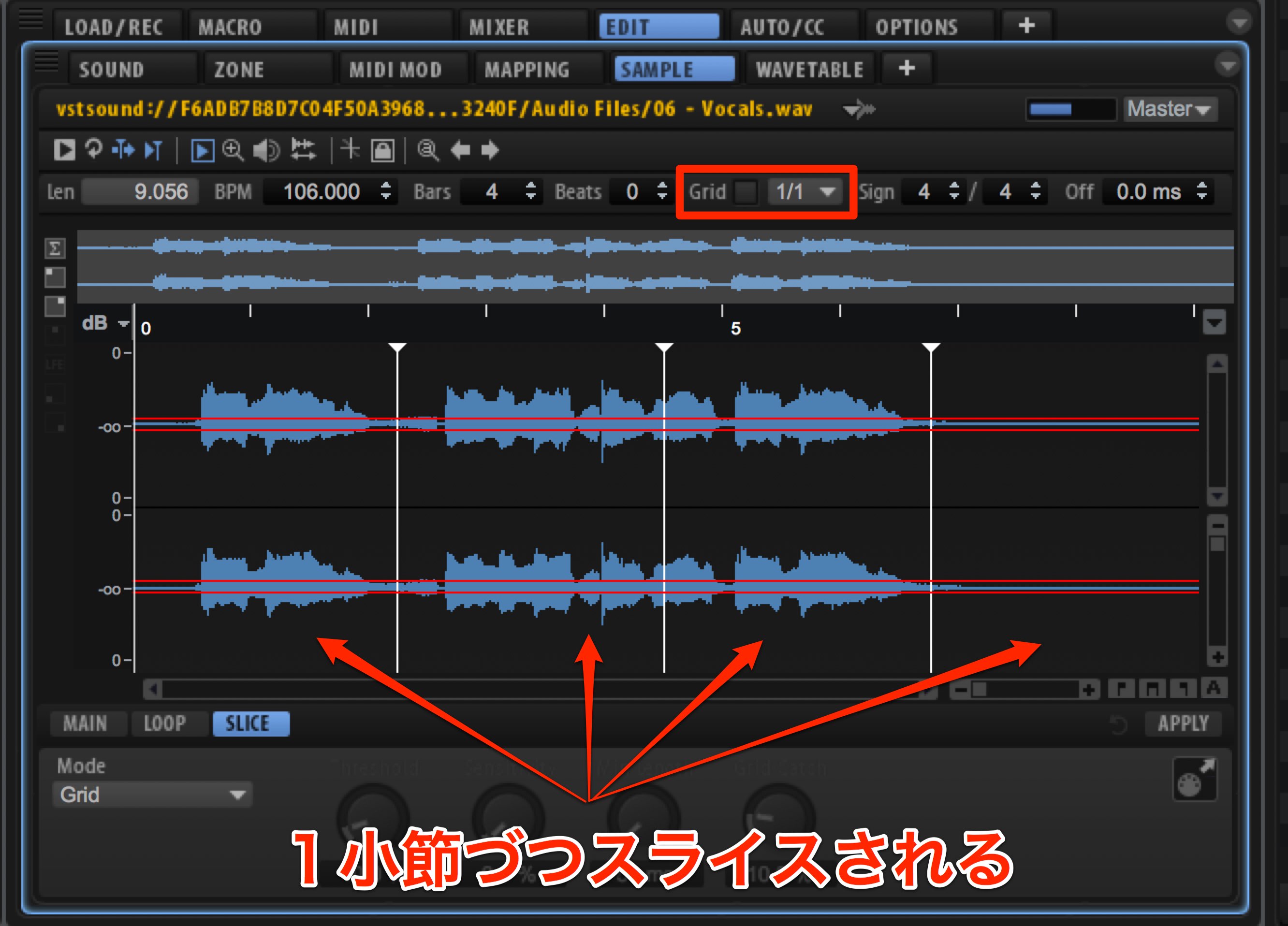Click the LOOP section button

pyautogui.click(x=169, y=723)
